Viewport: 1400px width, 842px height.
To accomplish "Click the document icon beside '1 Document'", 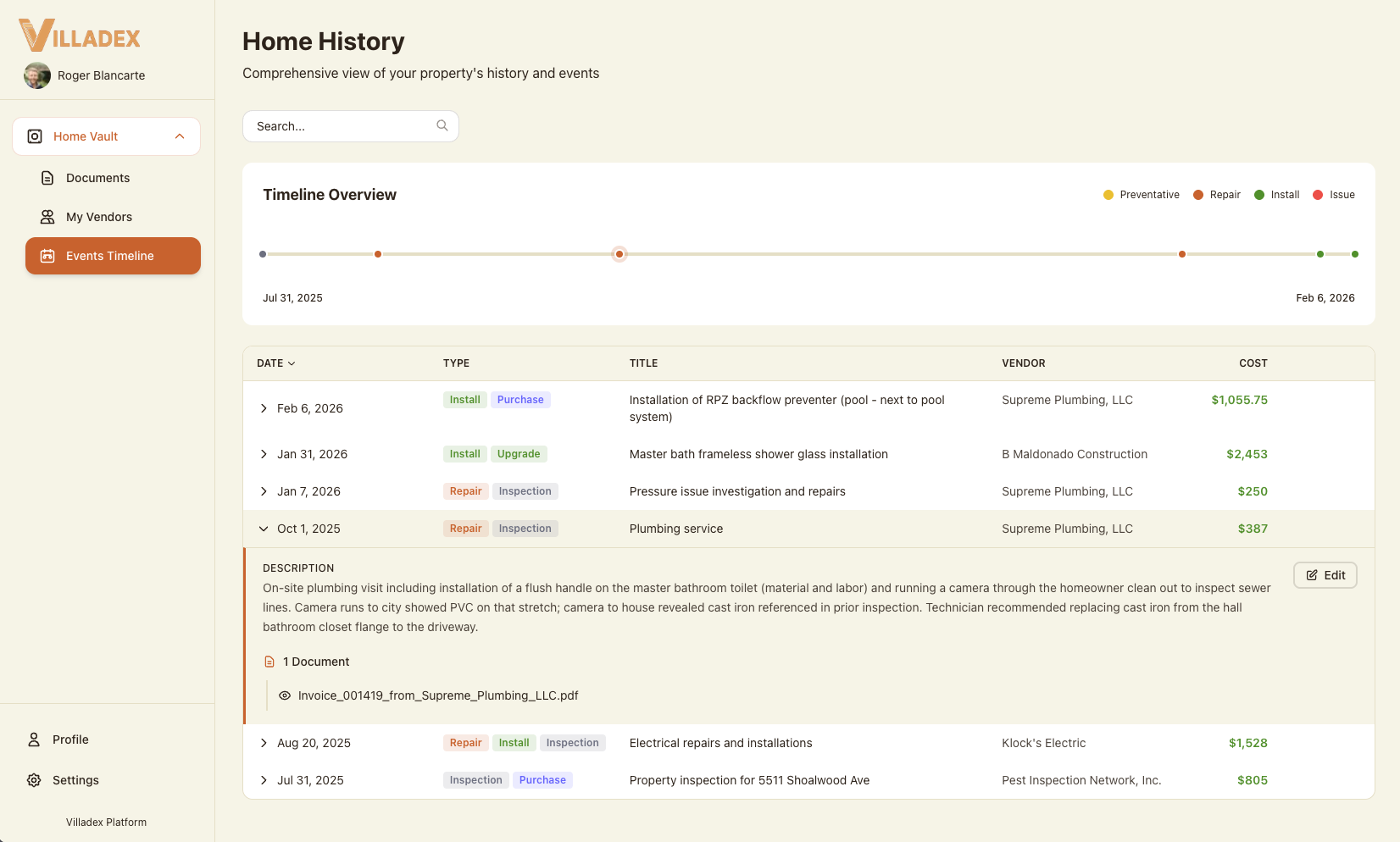I will click(x=269, y=662).
